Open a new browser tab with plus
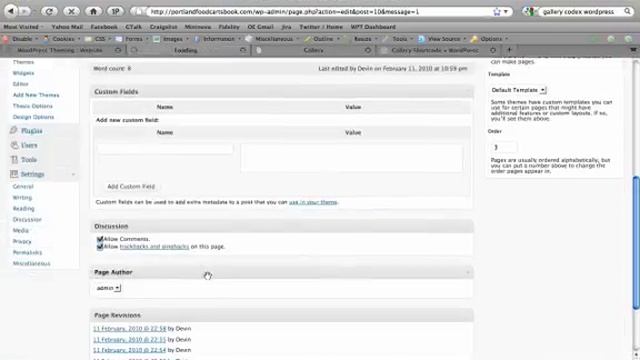 (x=509, y=50)
